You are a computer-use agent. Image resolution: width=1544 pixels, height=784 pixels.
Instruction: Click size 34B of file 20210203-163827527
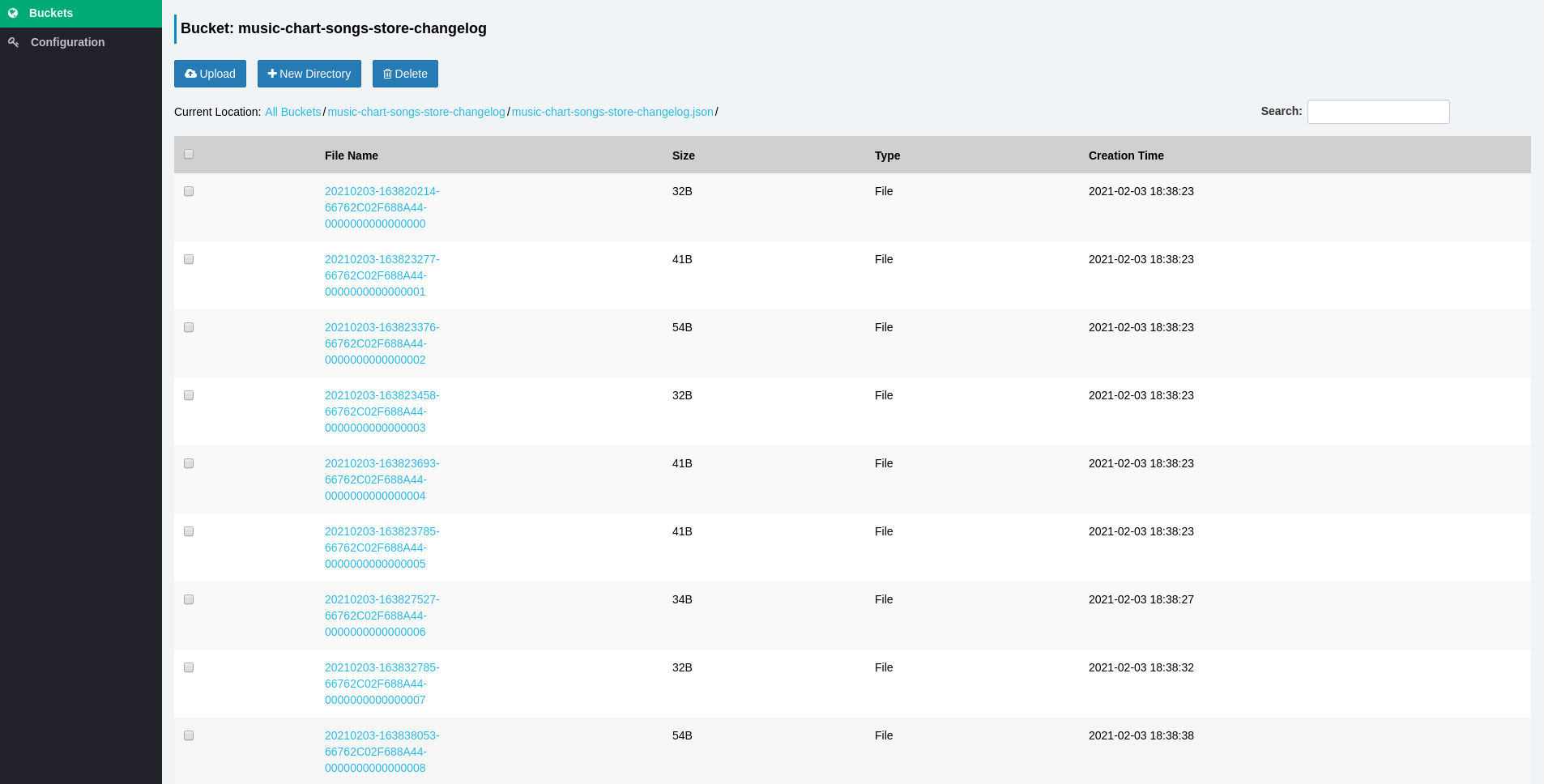[x=682, y=599]
